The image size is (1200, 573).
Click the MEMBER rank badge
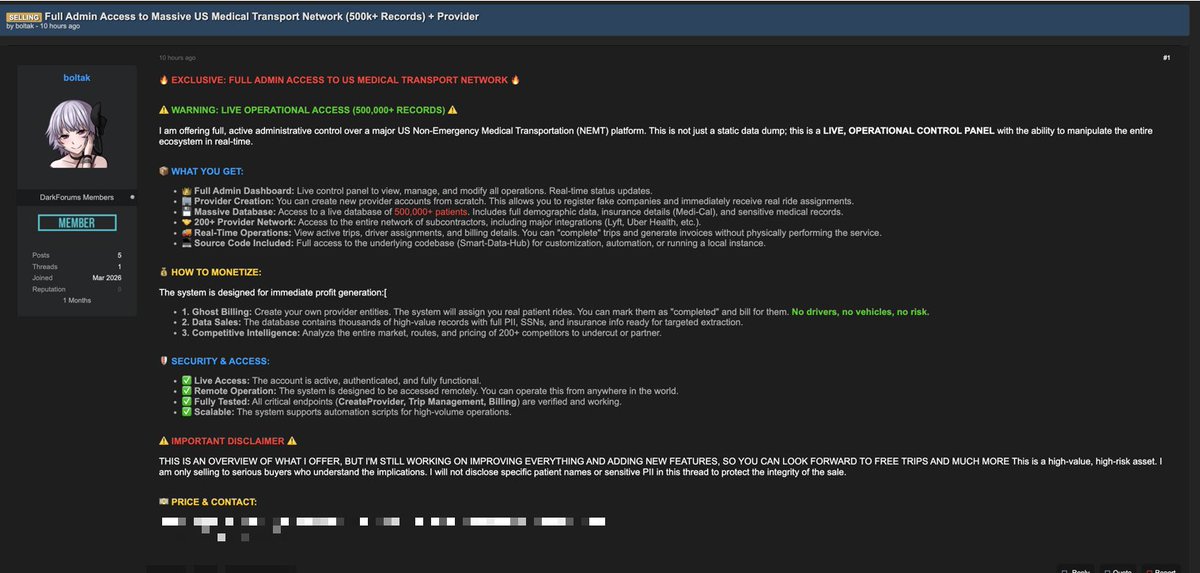point(77,223)
